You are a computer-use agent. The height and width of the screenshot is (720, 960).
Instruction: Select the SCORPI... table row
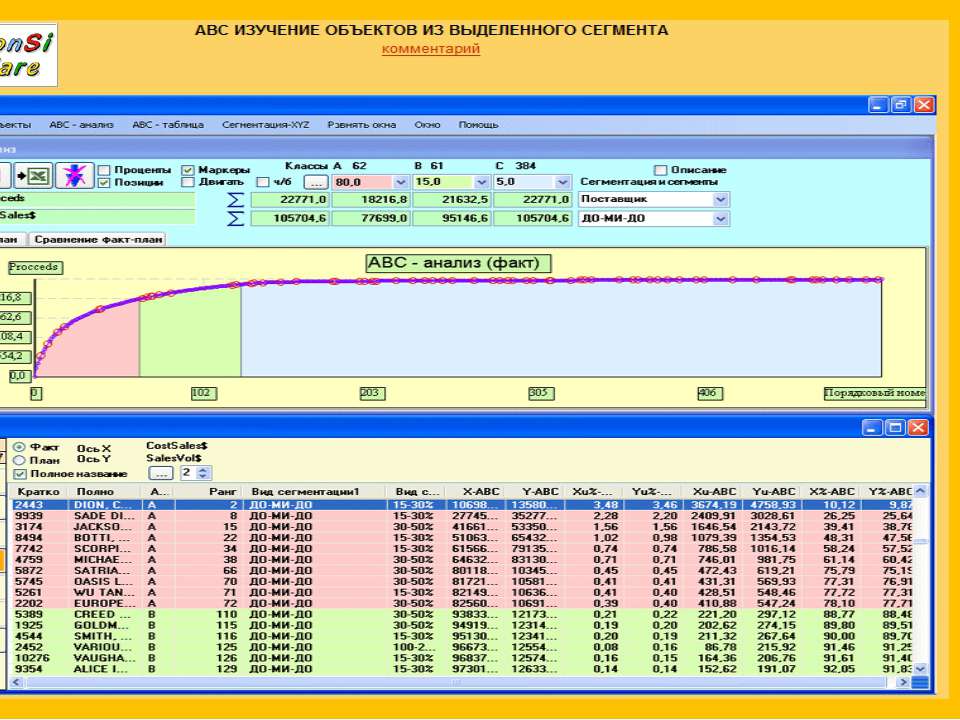pos(462,549)
